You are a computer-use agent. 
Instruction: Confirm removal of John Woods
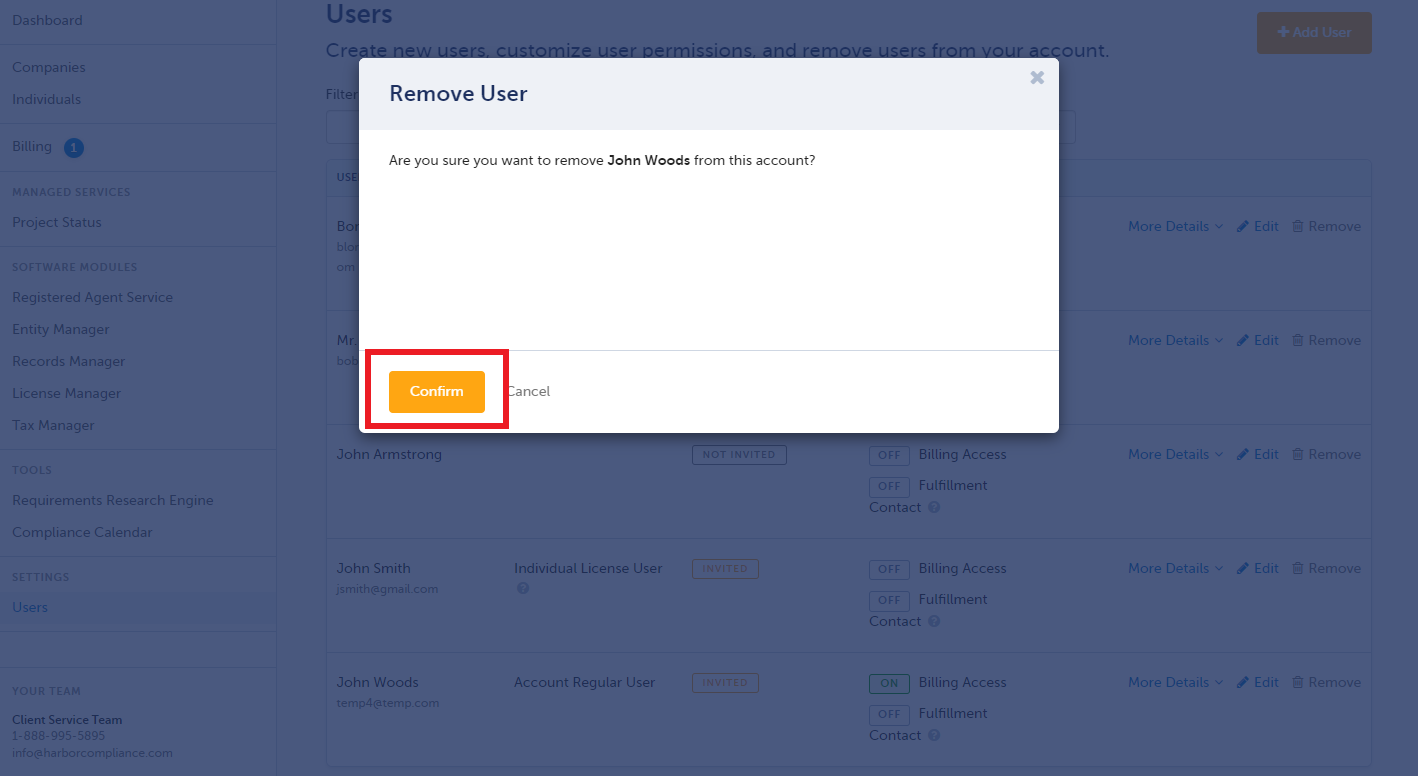(x=437, y=391)
